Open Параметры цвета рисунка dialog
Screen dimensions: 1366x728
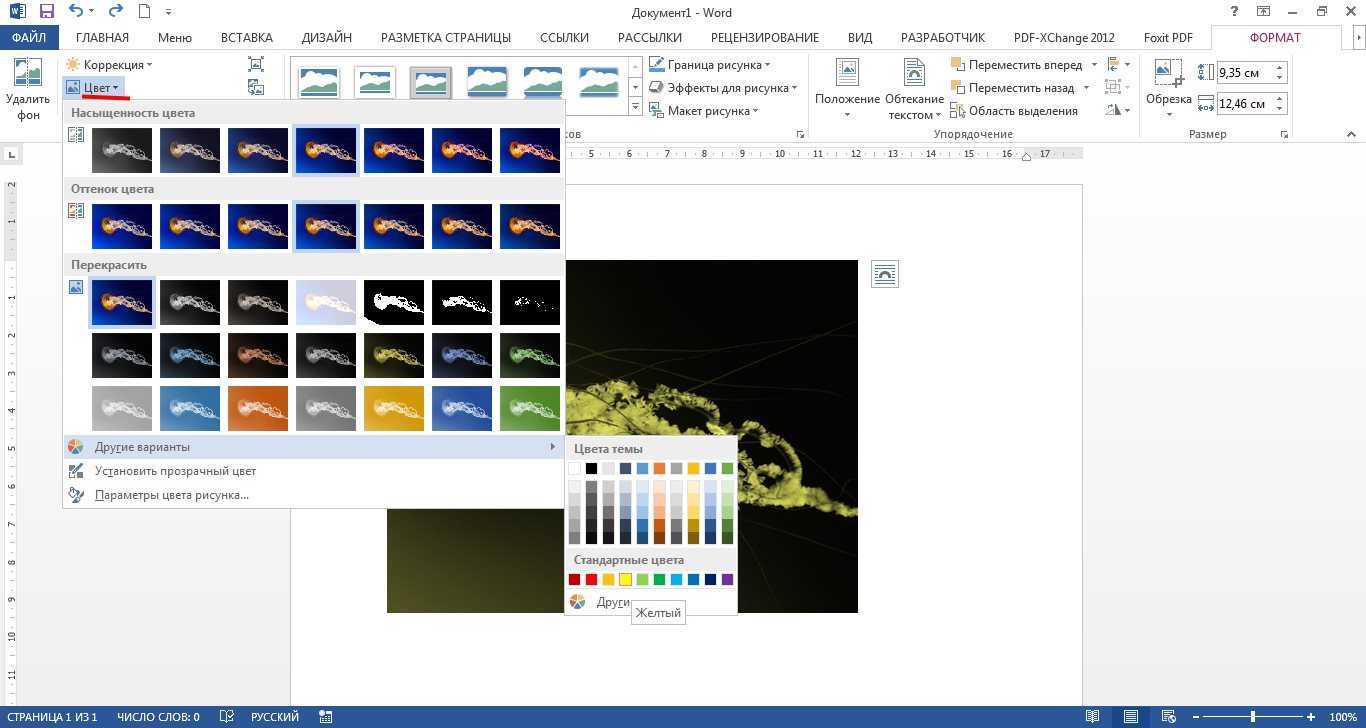171,494
